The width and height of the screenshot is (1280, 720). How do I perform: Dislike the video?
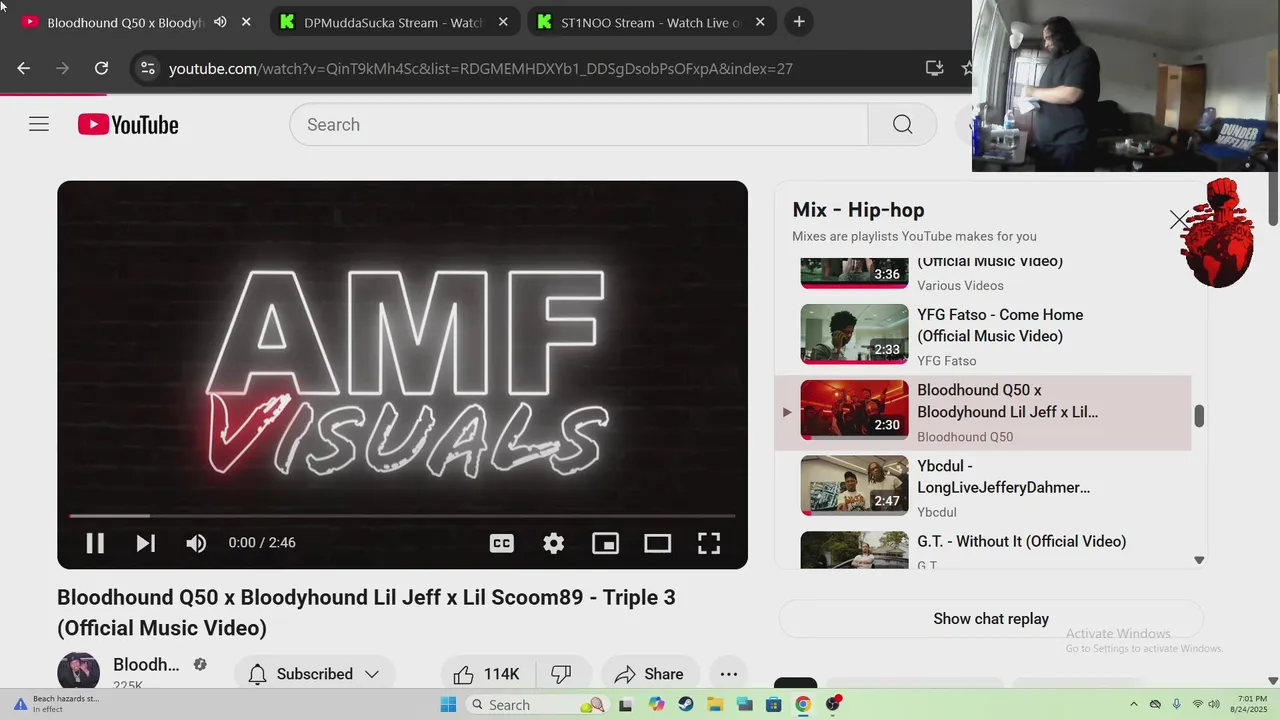tap(562, 674)
